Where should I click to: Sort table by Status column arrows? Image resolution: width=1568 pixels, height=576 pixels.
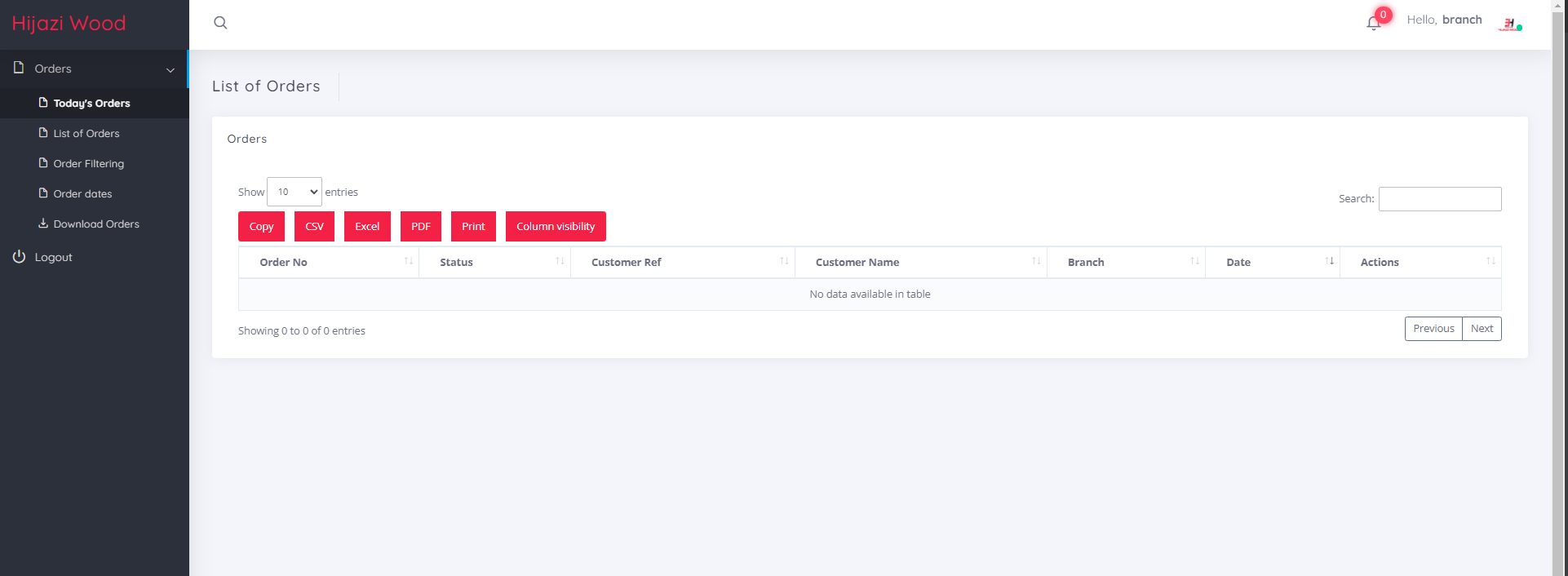(560, 261)
